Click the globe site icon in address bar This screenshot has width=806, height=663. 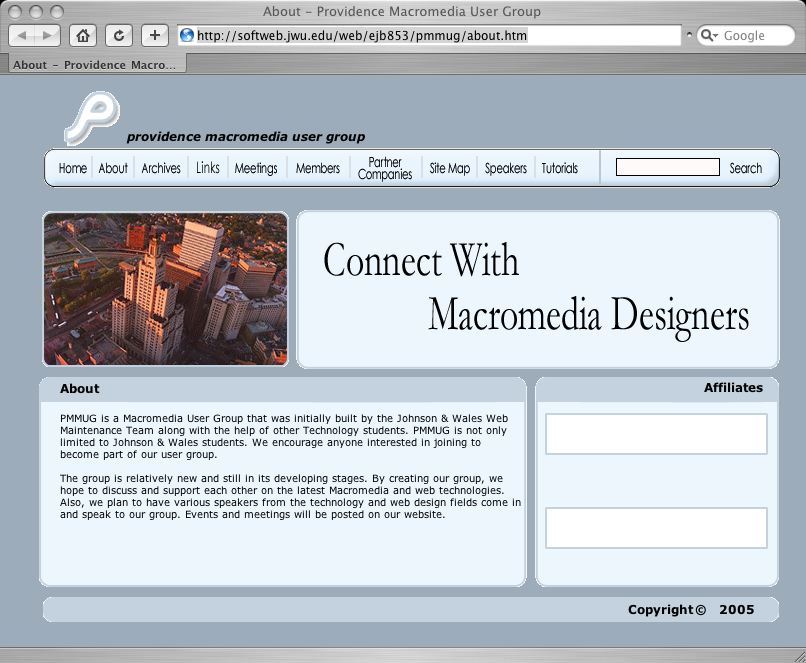pyautogui.click(x=187, y=35)
